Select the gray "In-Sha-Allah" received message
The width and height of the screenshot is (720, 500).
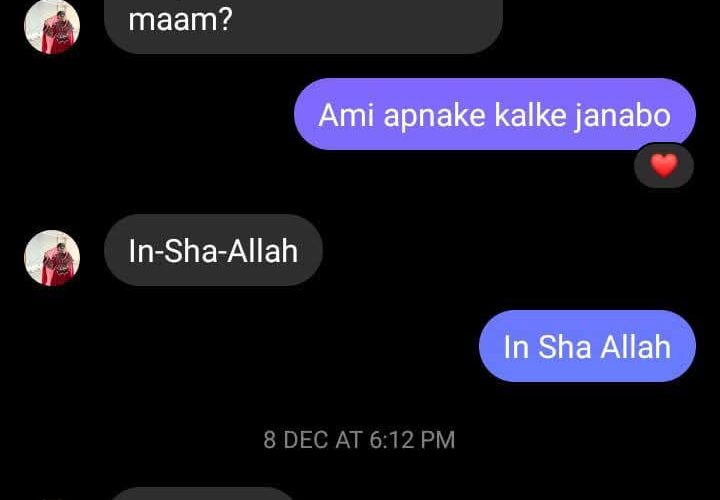(x=213, y=250)
